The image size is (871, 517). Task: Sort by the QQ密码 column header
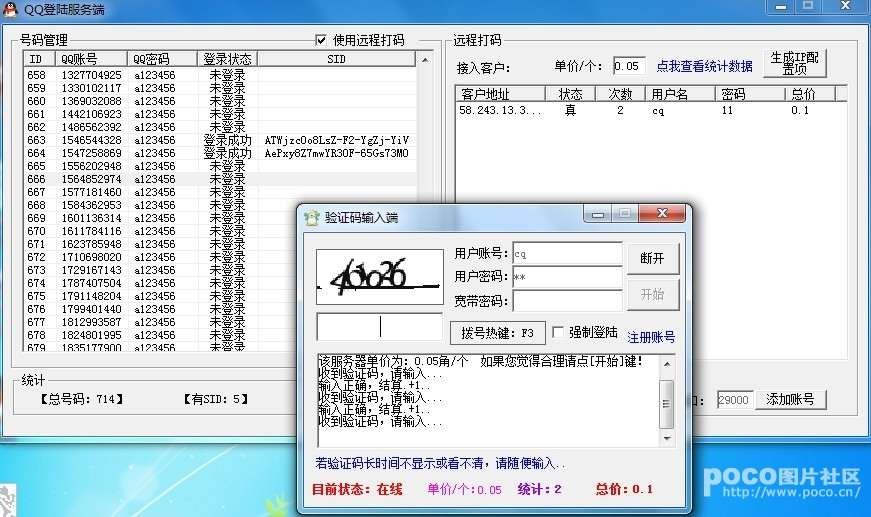coord(162,59)
